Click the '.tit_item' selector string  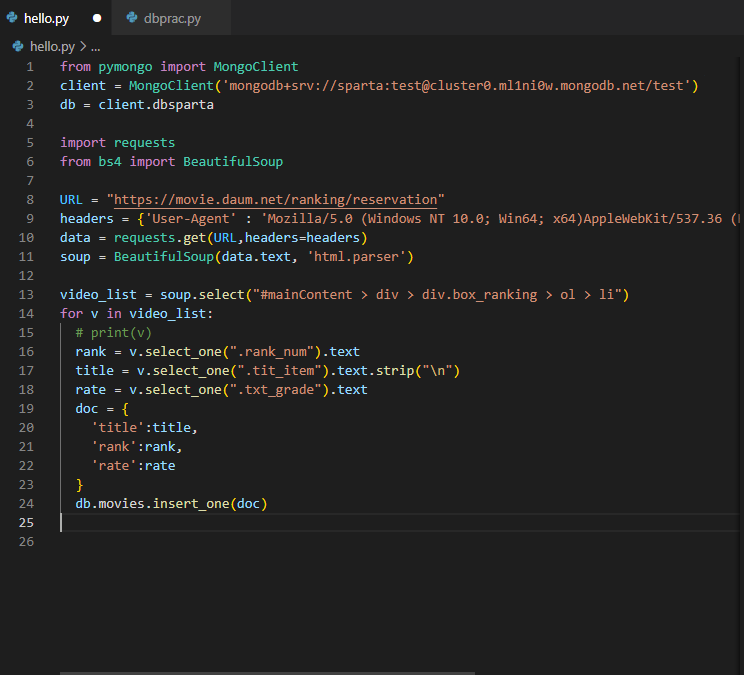click(x=279, y=370)
